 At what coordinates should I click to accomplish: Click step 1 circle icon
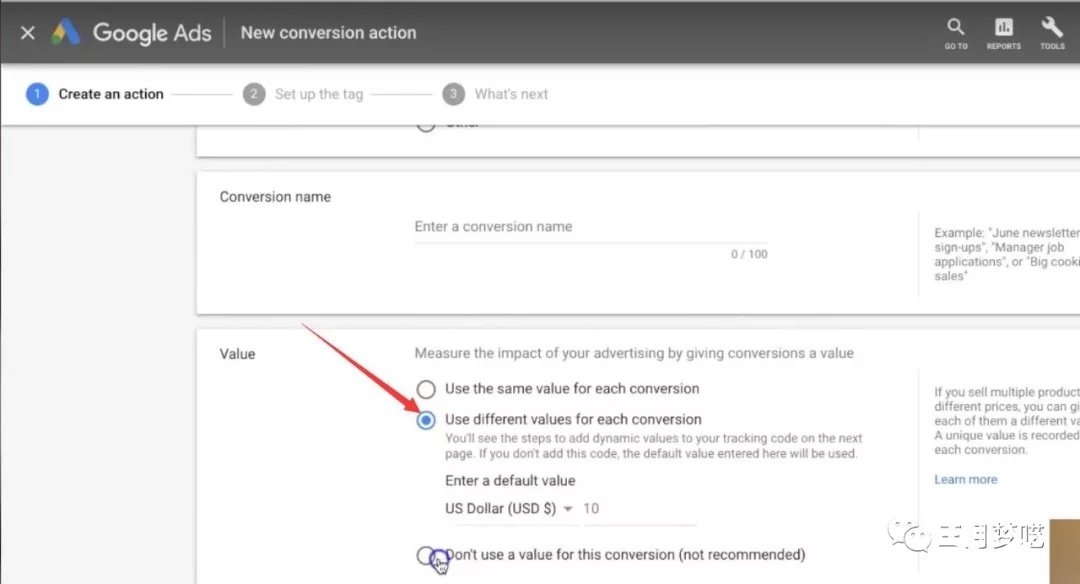coord(37,94)
